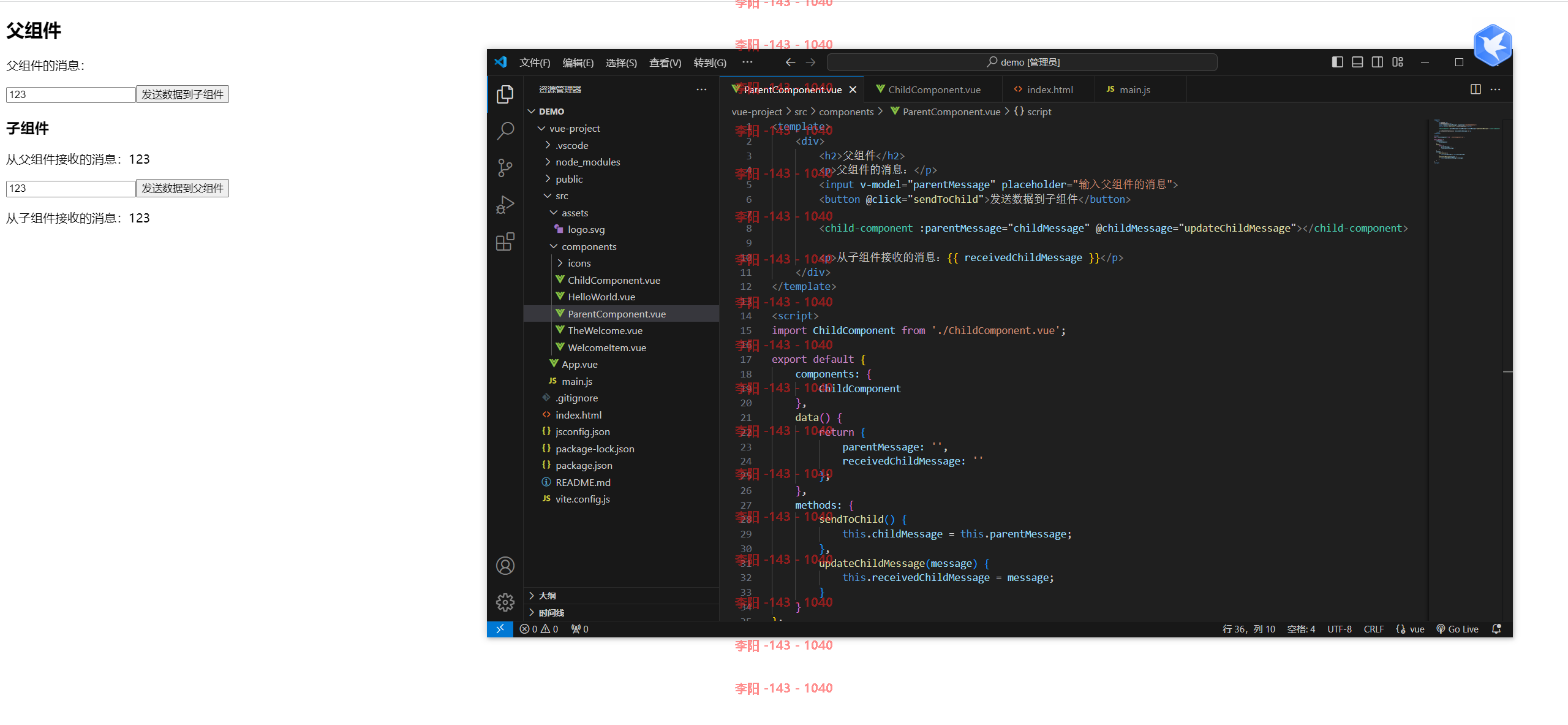Focus the child component message input
Screen dimensions: 1568x725
70,188
